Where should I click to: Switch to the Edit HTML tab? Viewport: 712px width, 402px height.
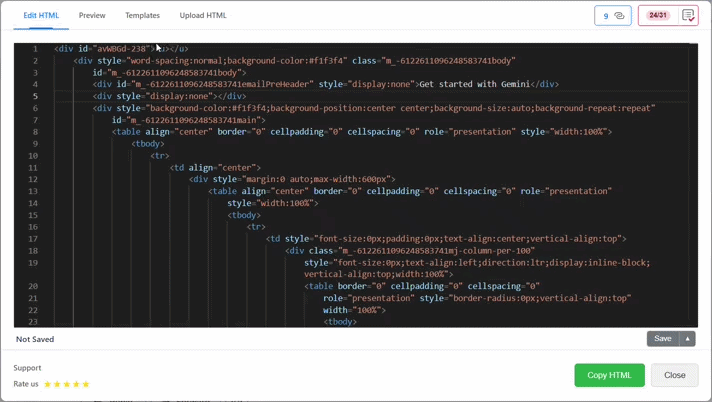(41, 15)
